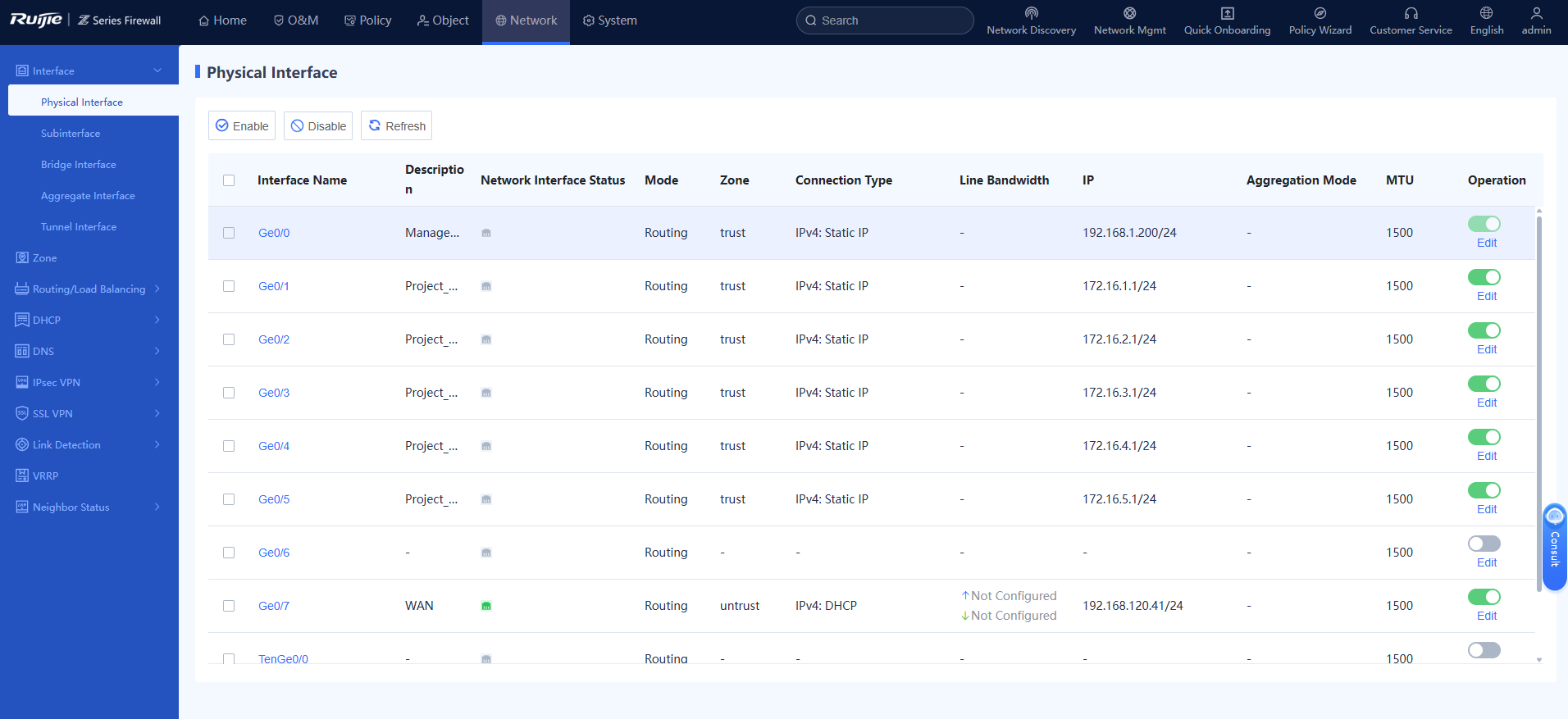Viewport: 1568px width, 719px height.
Task: Click the green Ge0/7 port status icon
Action: click(486, 606)
